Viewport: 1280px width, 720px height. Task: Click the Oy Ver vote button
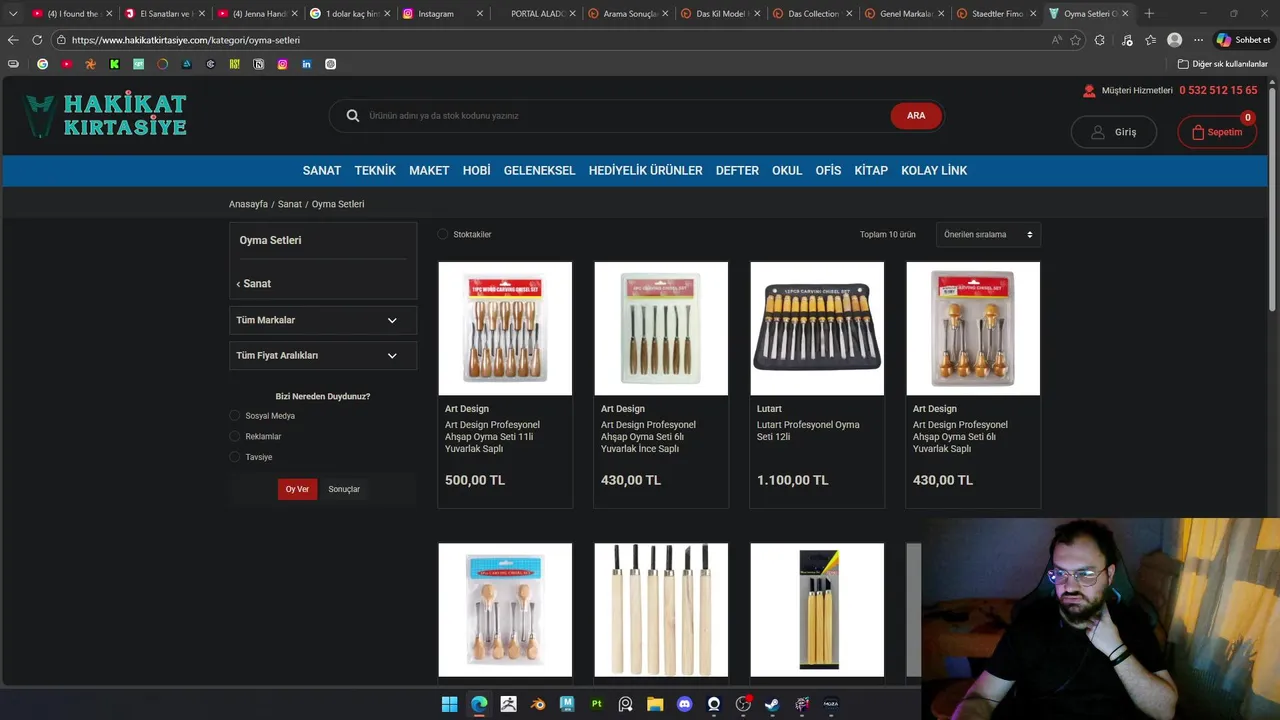tap(297, 489)
